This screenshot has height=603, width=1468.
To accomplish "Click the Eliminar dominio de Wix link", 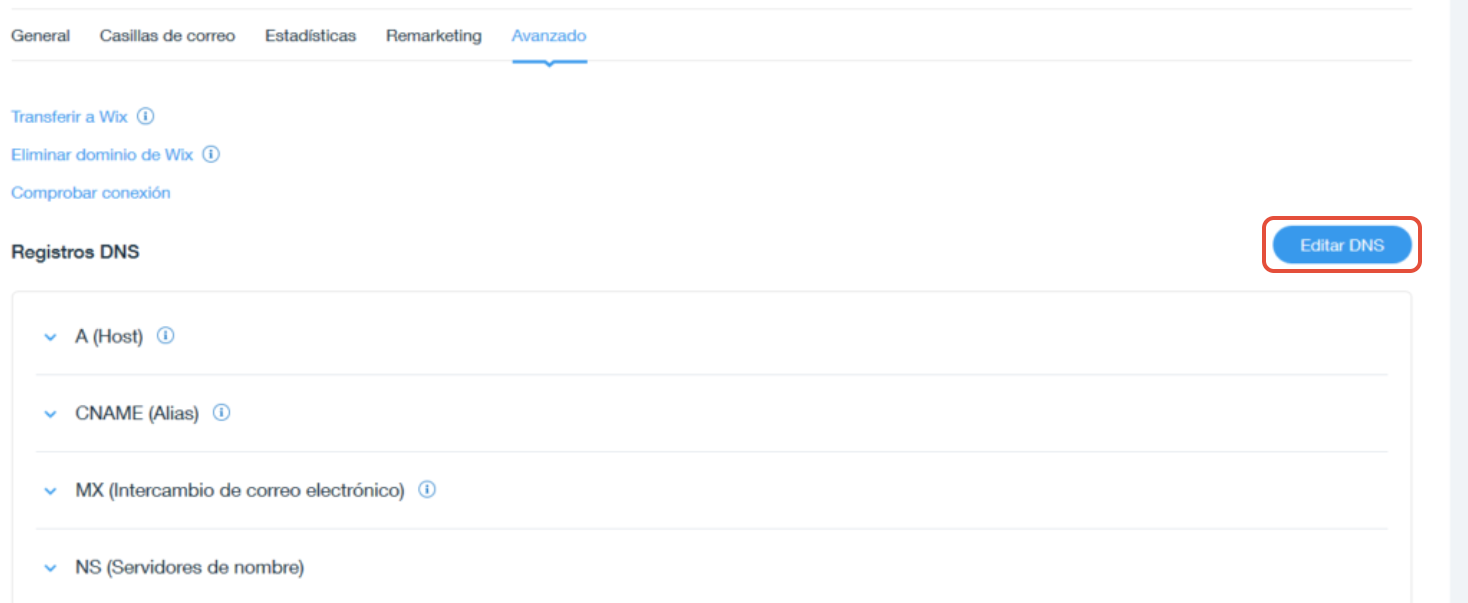I will 102,155.
